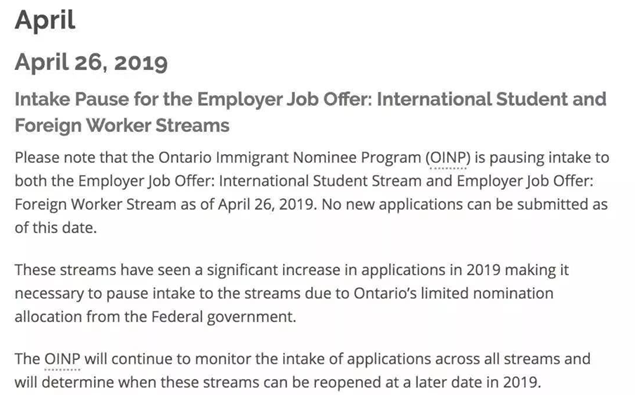Click the "Foreign Worker Streams" heading line
Viewport: 635px width, 405px height.
(x=122, y=125)
